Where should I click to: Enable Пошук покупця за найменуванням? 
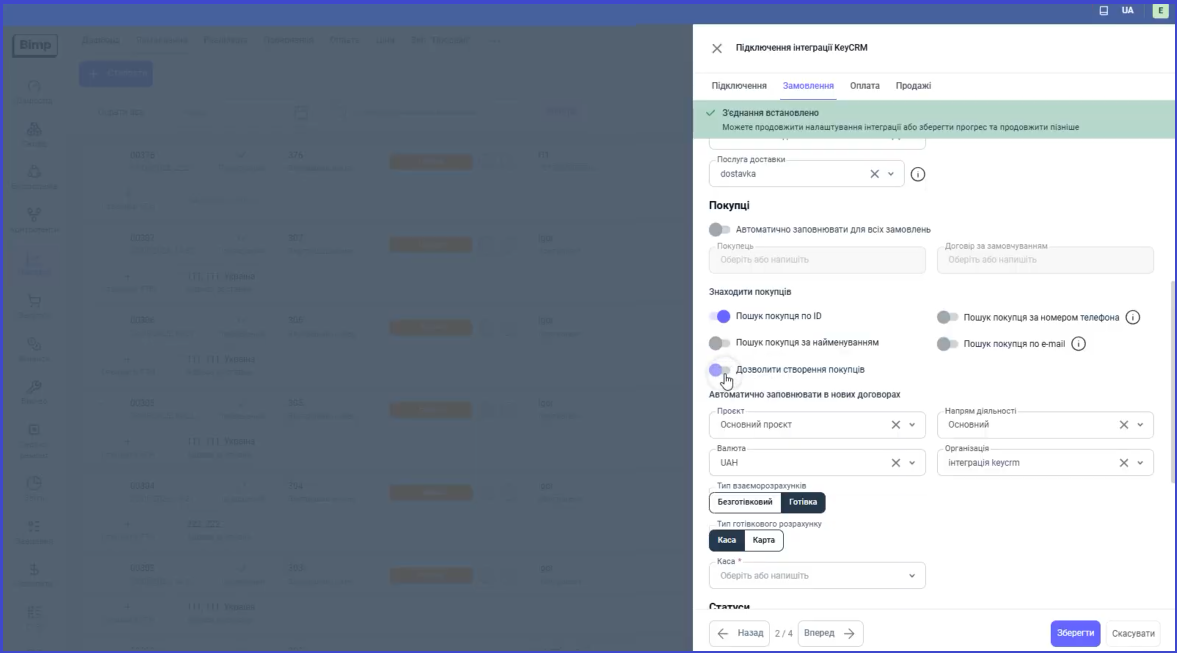point(719,343)
